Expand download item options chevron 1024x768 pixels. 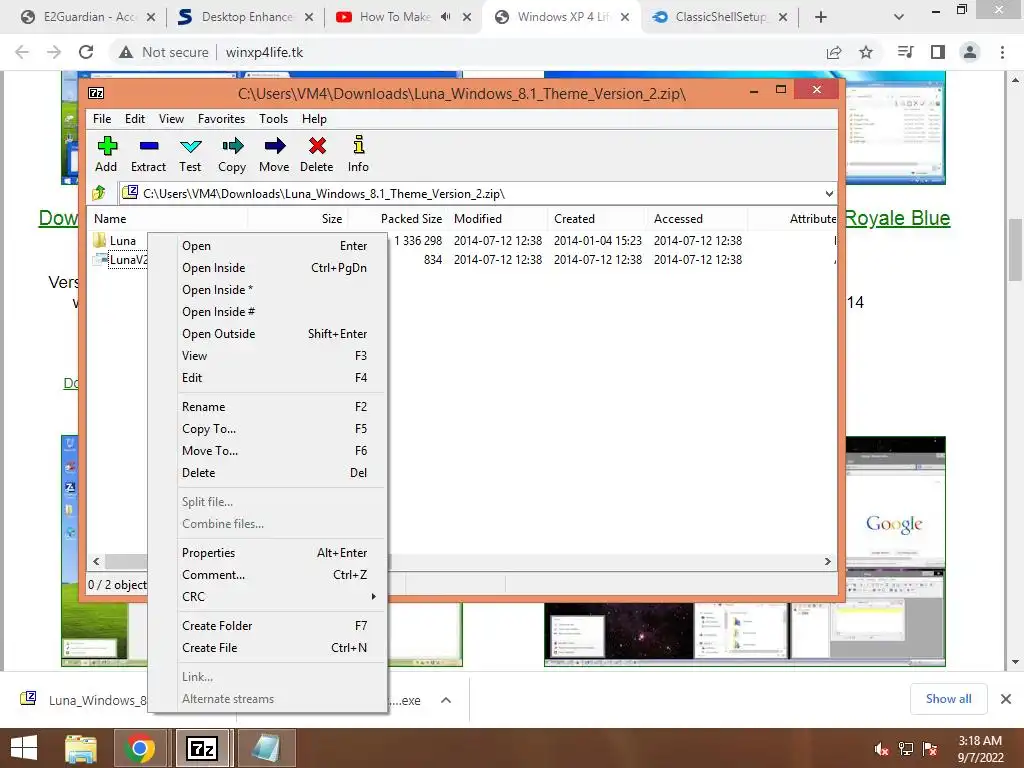pyautogui.click(x=446, y=700)
